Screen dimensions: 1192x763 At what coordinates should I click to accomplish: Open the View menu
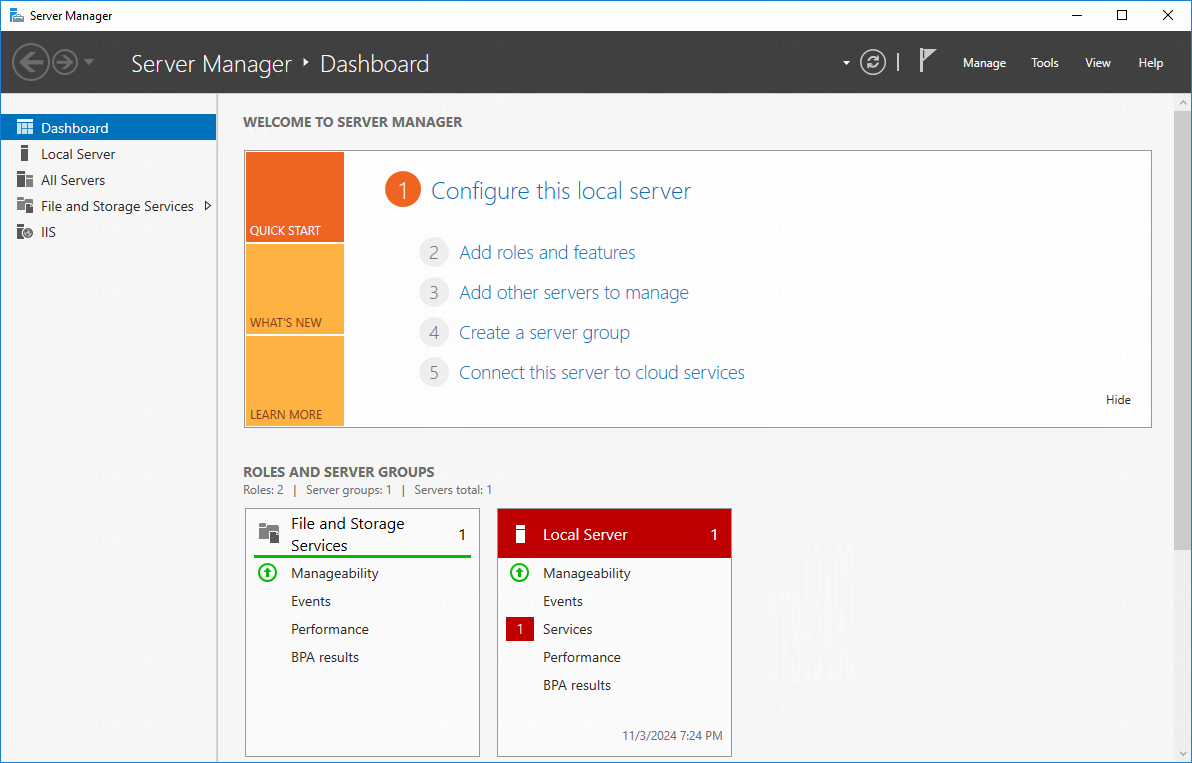point(1098,63)
